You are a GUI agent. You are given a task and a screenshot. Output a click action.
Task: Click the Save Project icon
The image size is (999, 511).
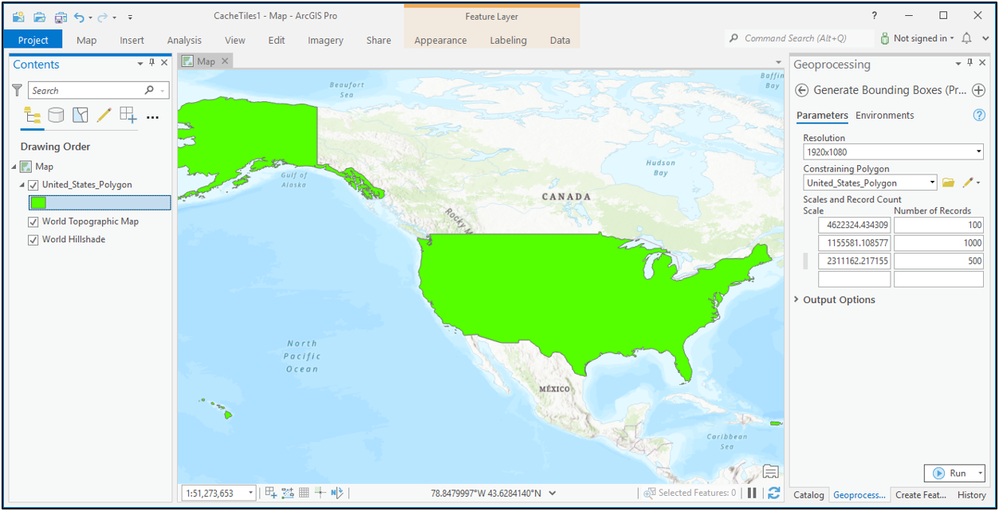pyautogui.click(x=61, y=17)
